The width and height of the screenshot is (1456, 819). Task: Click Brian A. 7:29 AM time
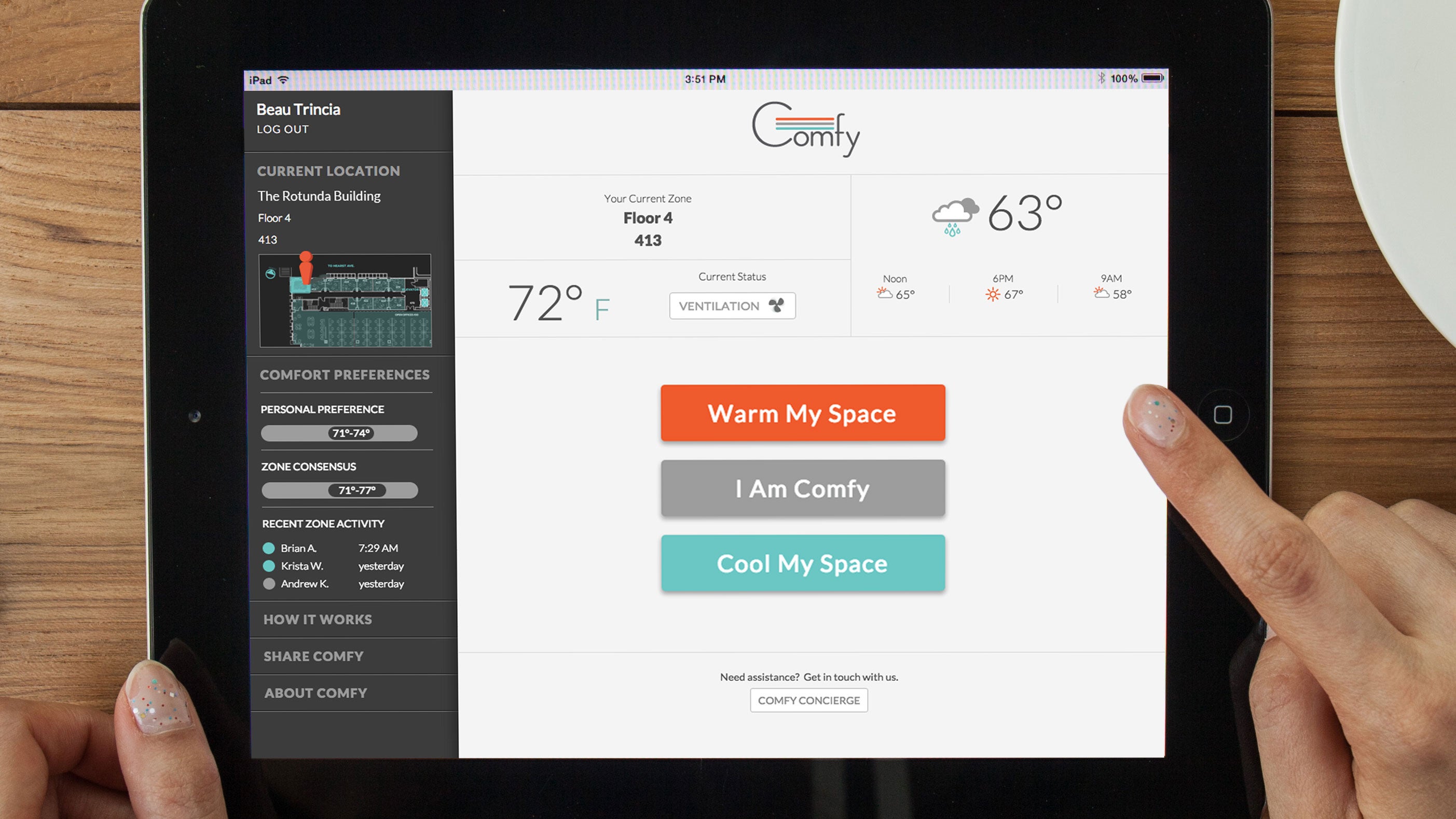[378, 548]
